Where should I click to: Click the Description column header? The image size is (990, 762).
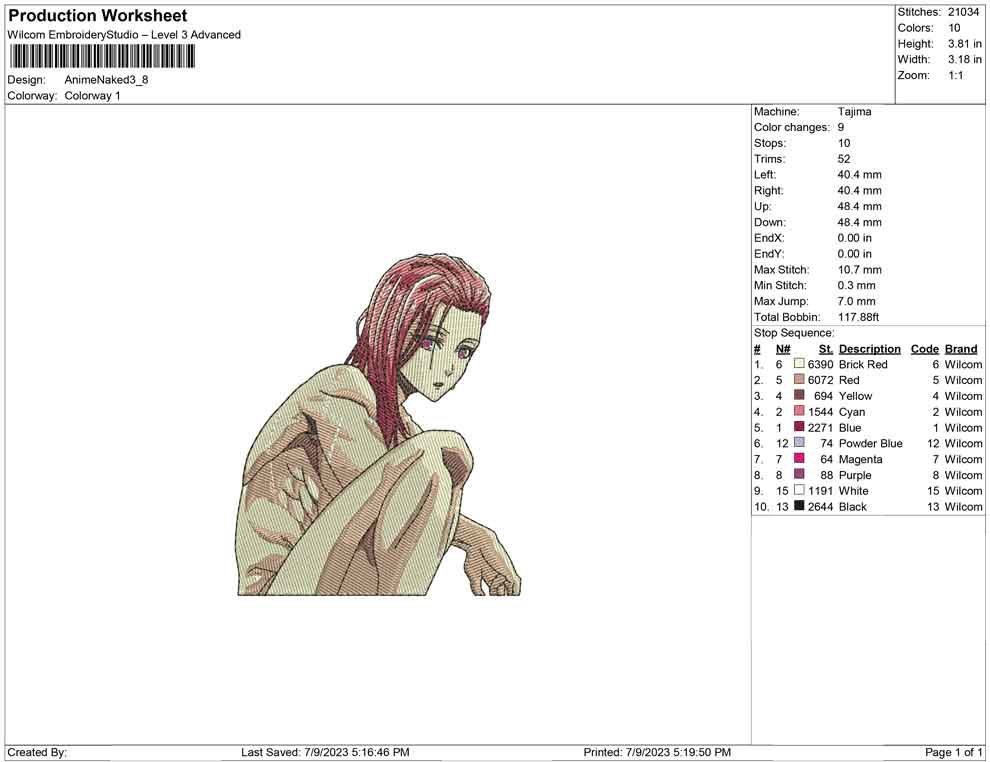coord(869,349)
